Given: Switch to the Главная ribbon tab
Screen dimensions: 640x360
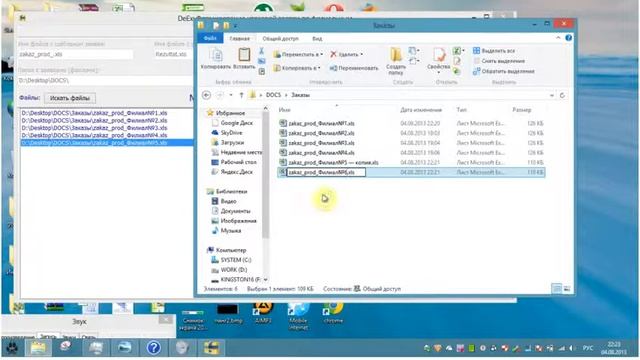Looking at the screenshot, I should click(239, 38).
